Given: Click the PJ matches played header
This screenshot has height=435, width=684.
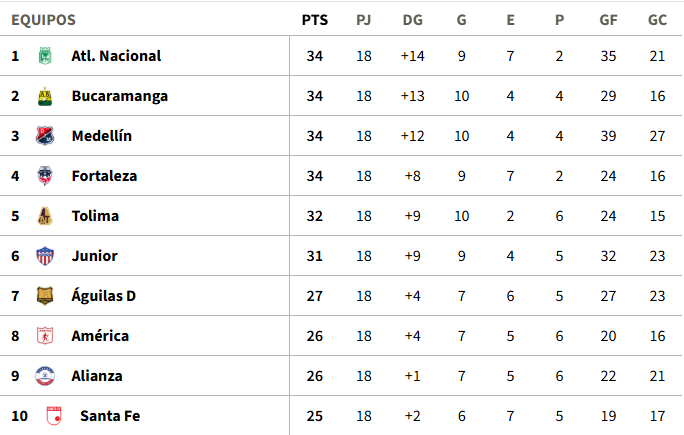Looking at the screenshot, I should click(364, 19).
